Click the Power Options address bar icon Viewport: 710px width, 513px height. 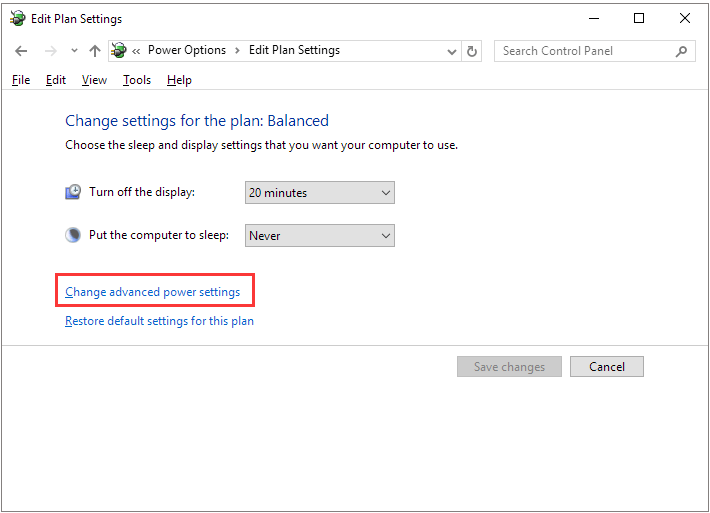tap(120, 51)
